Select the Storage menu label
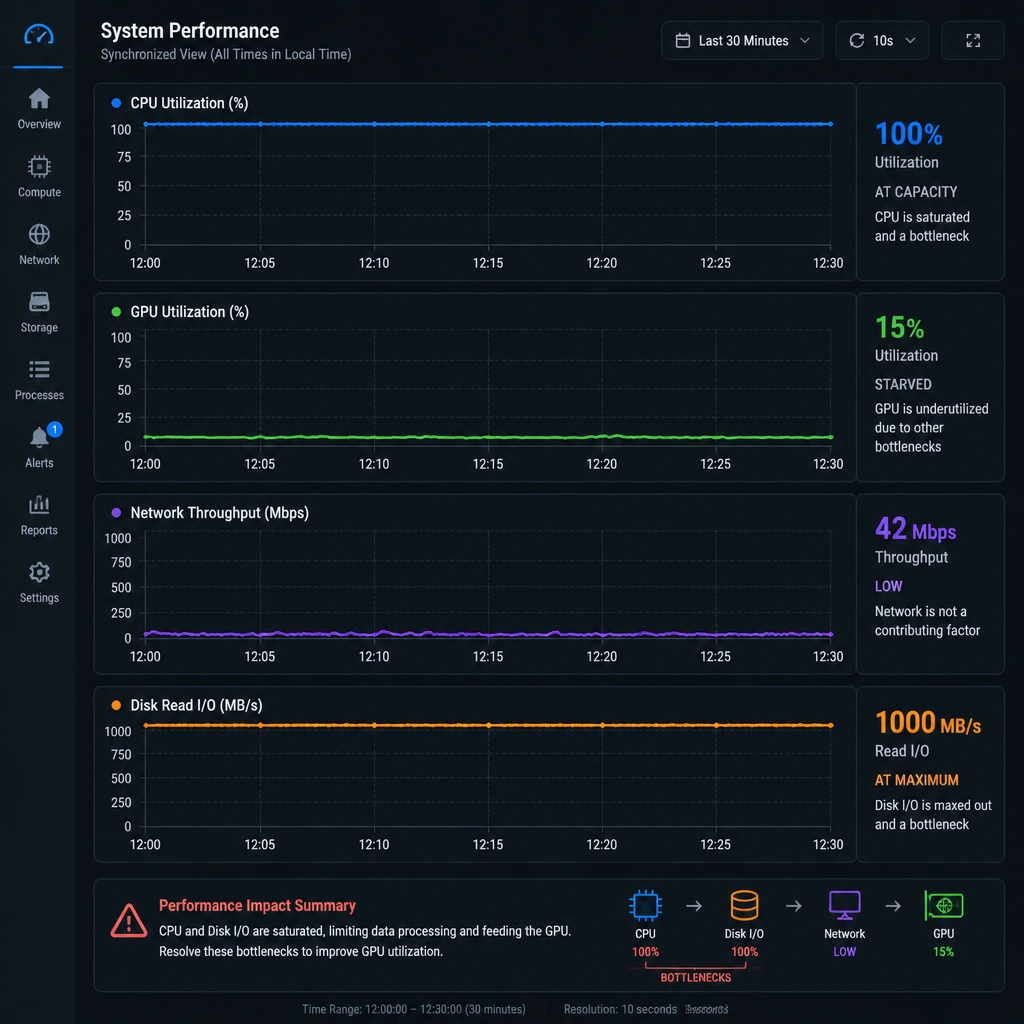Screen dimensions: 1024x1024 [x=39, y=327]
